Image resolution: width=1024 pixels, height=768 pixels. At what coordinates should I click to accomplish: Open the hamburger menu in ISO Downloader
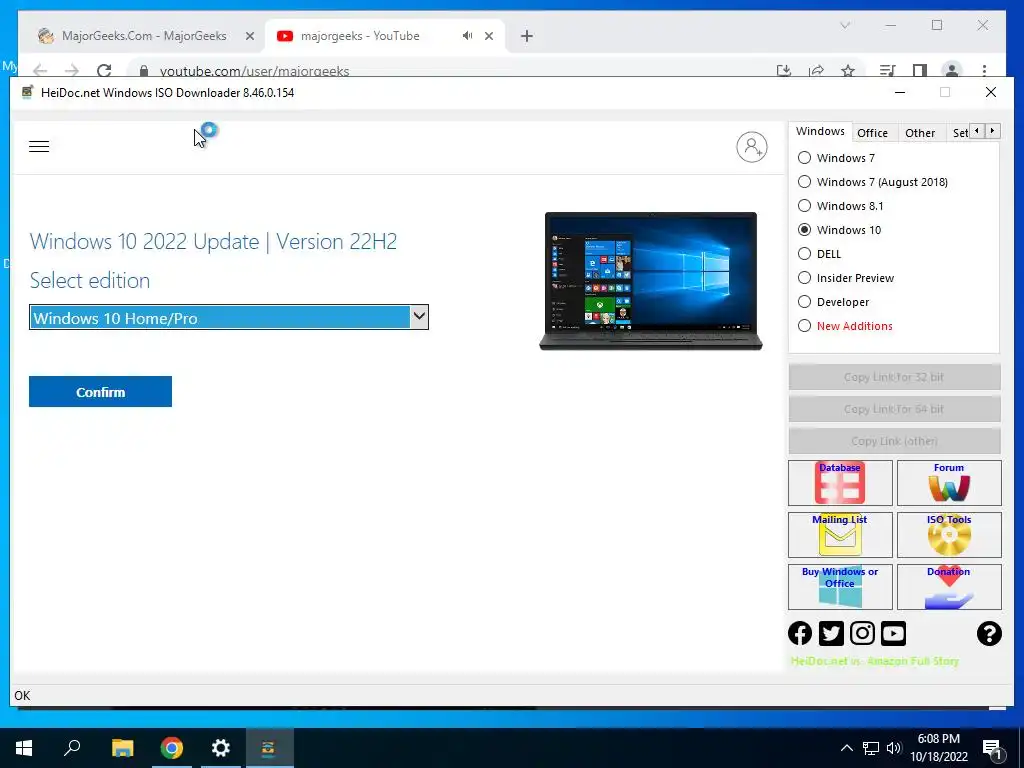pos(39,146)
